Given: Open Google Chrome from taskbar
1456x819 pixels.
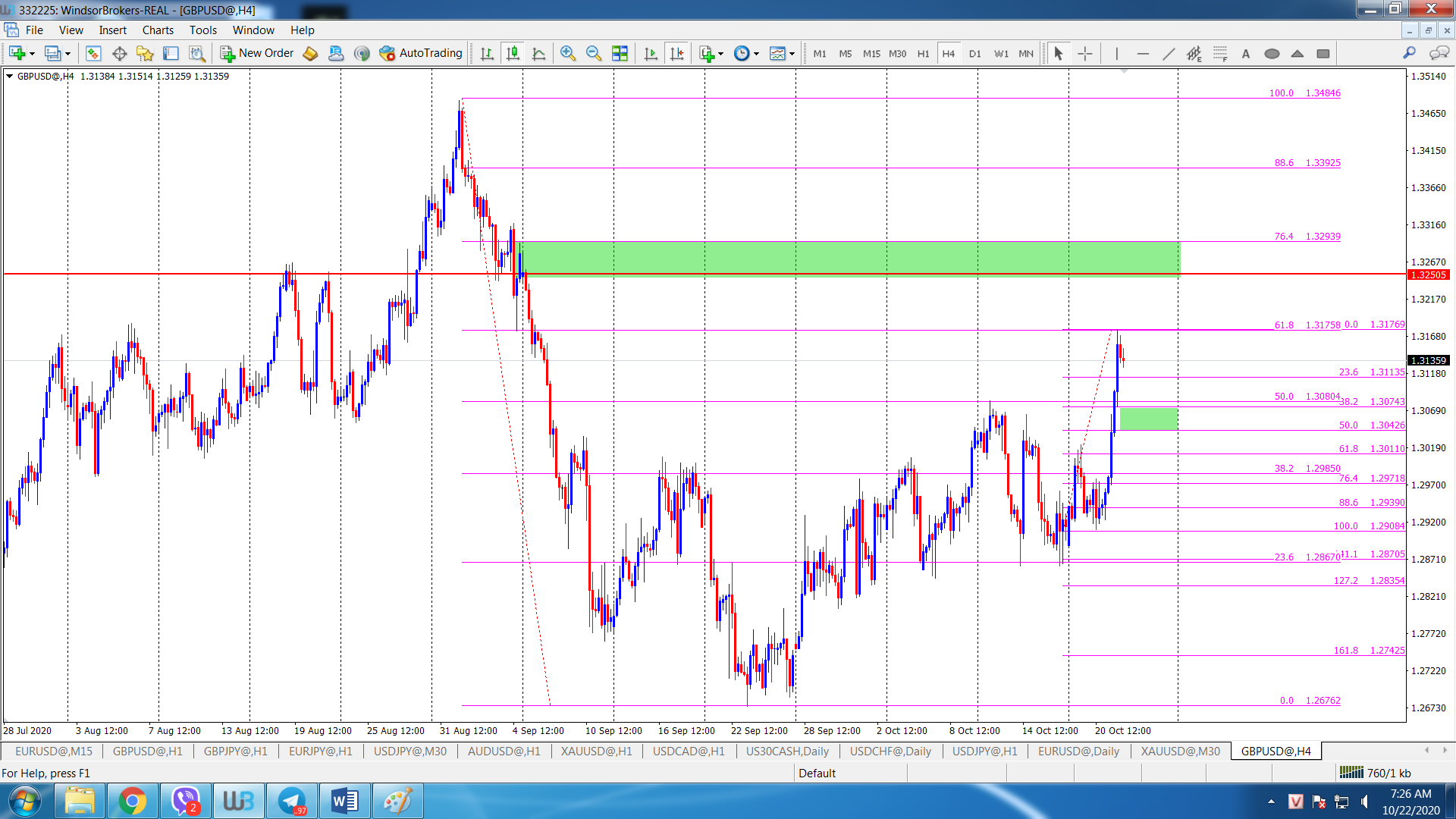Looking at the screenshot, I should tap(132, 801).
